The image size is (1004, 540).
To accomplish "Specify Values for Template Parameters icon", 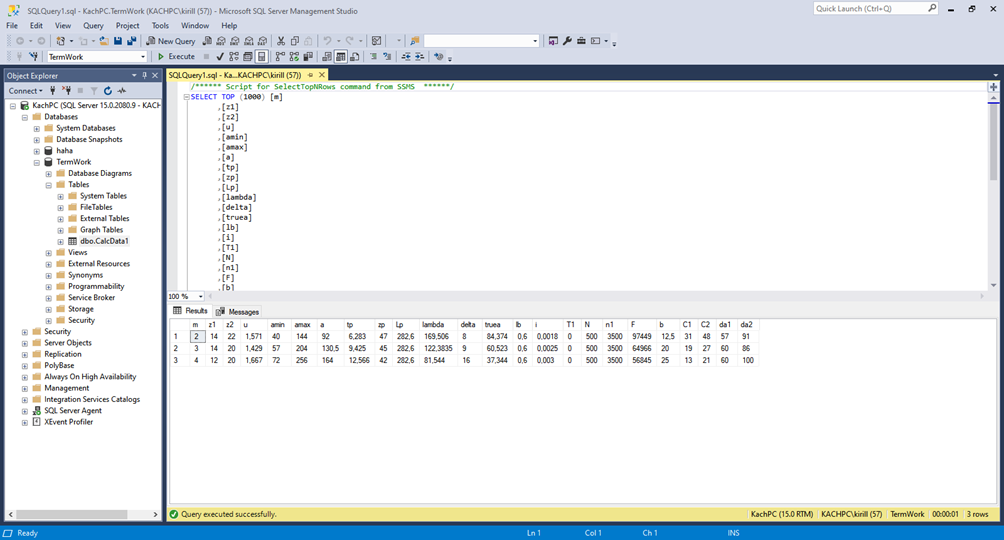I will pyautogui.click(x=439, y=56).
